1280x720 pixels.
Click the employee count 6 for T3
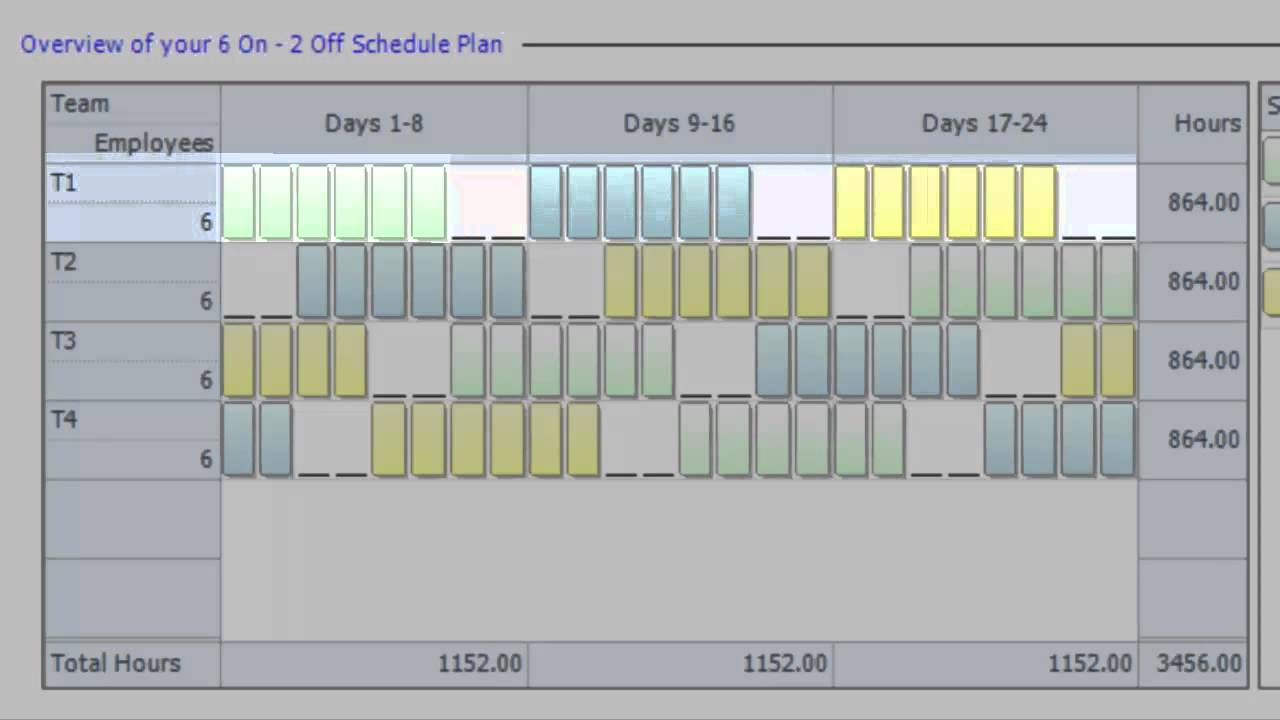click(206, 380)
